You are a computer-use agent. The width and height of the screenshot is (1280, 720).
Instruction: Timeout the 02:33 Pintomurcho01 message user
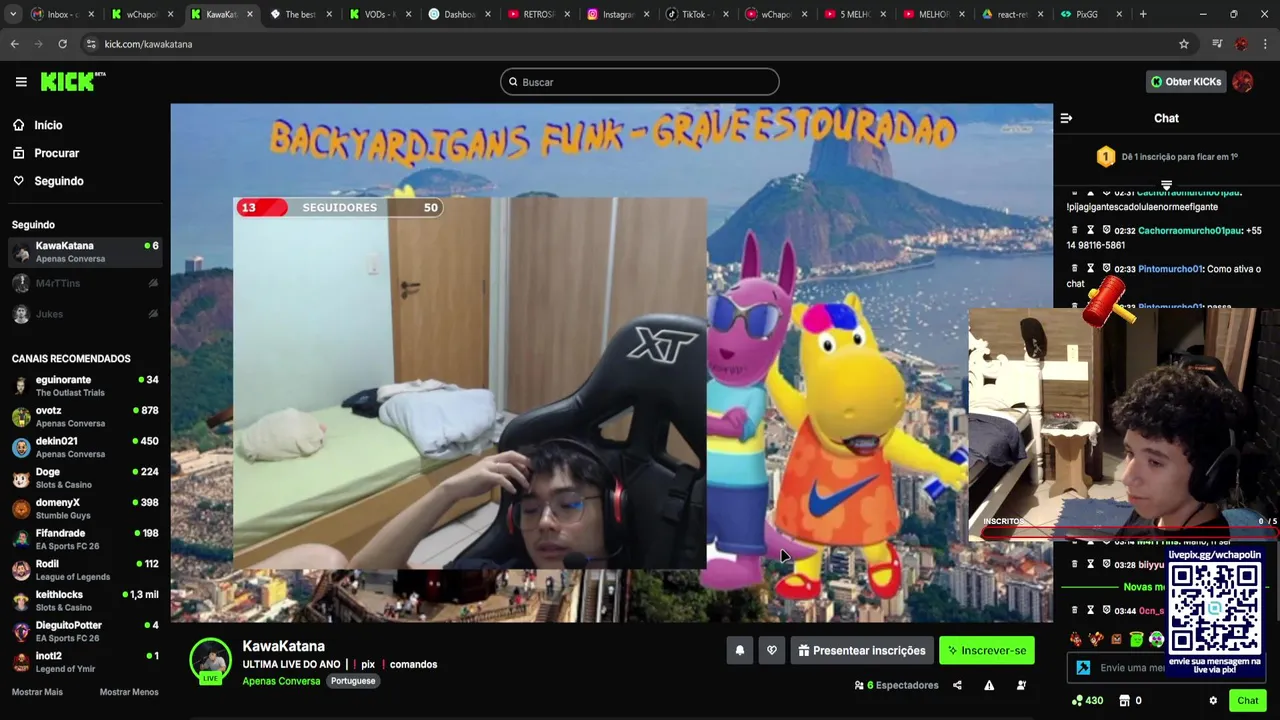click(1091, 269)
